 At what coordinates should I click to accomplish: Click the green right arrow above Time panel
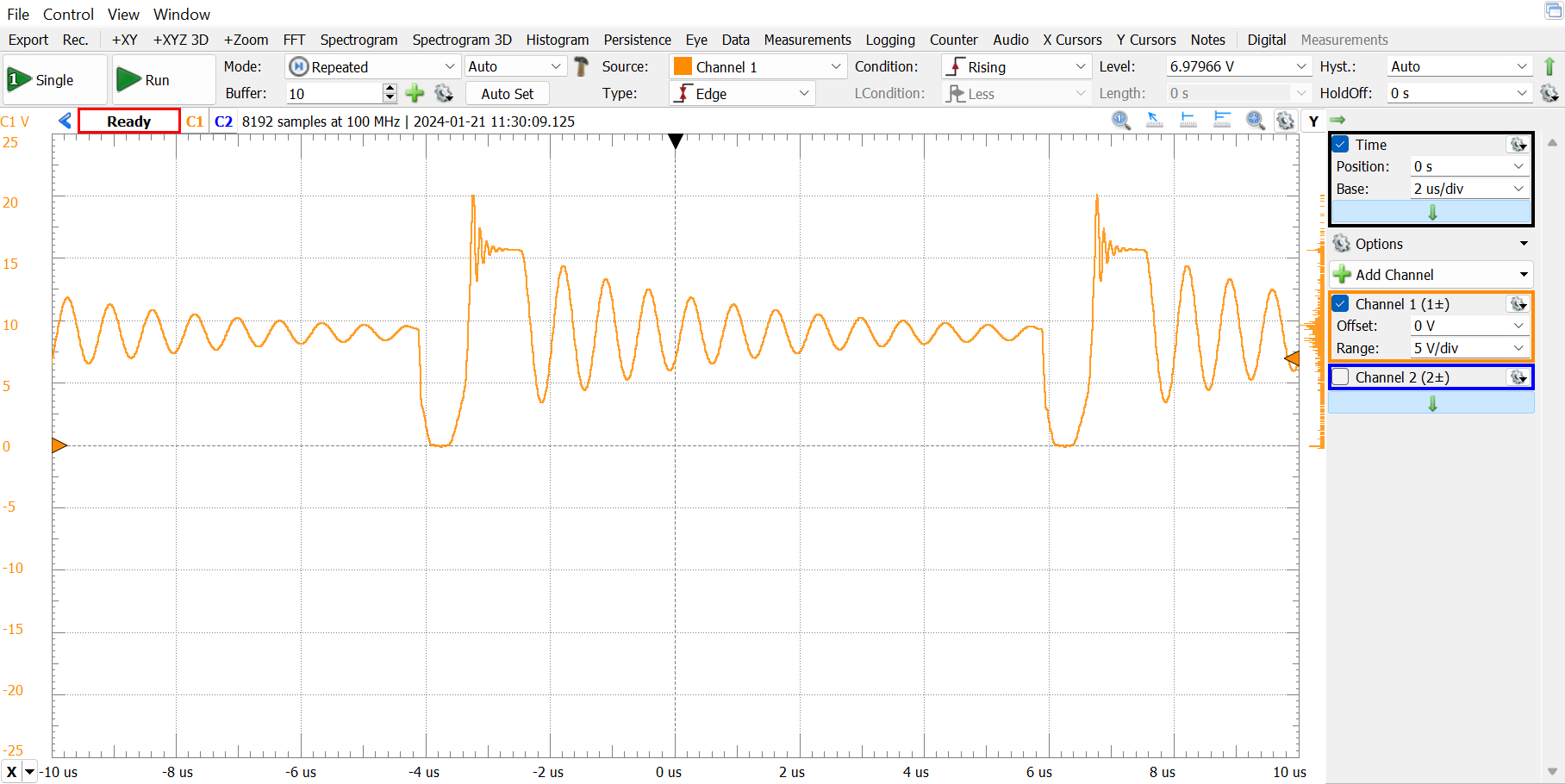point(1337,120)
